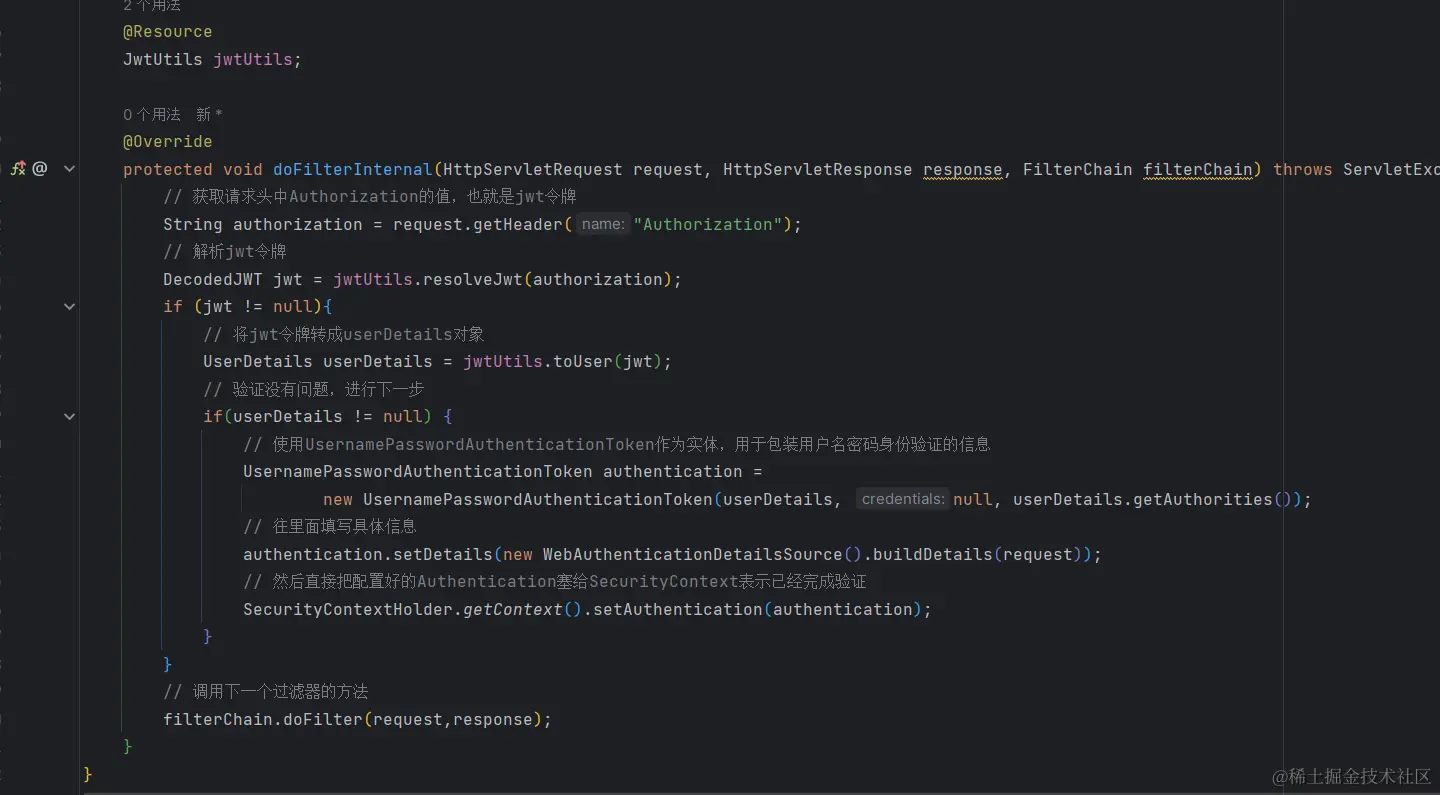This screenshot has width=1440, height=795.
Task: Click the @Override annotation
Action: 168,142
